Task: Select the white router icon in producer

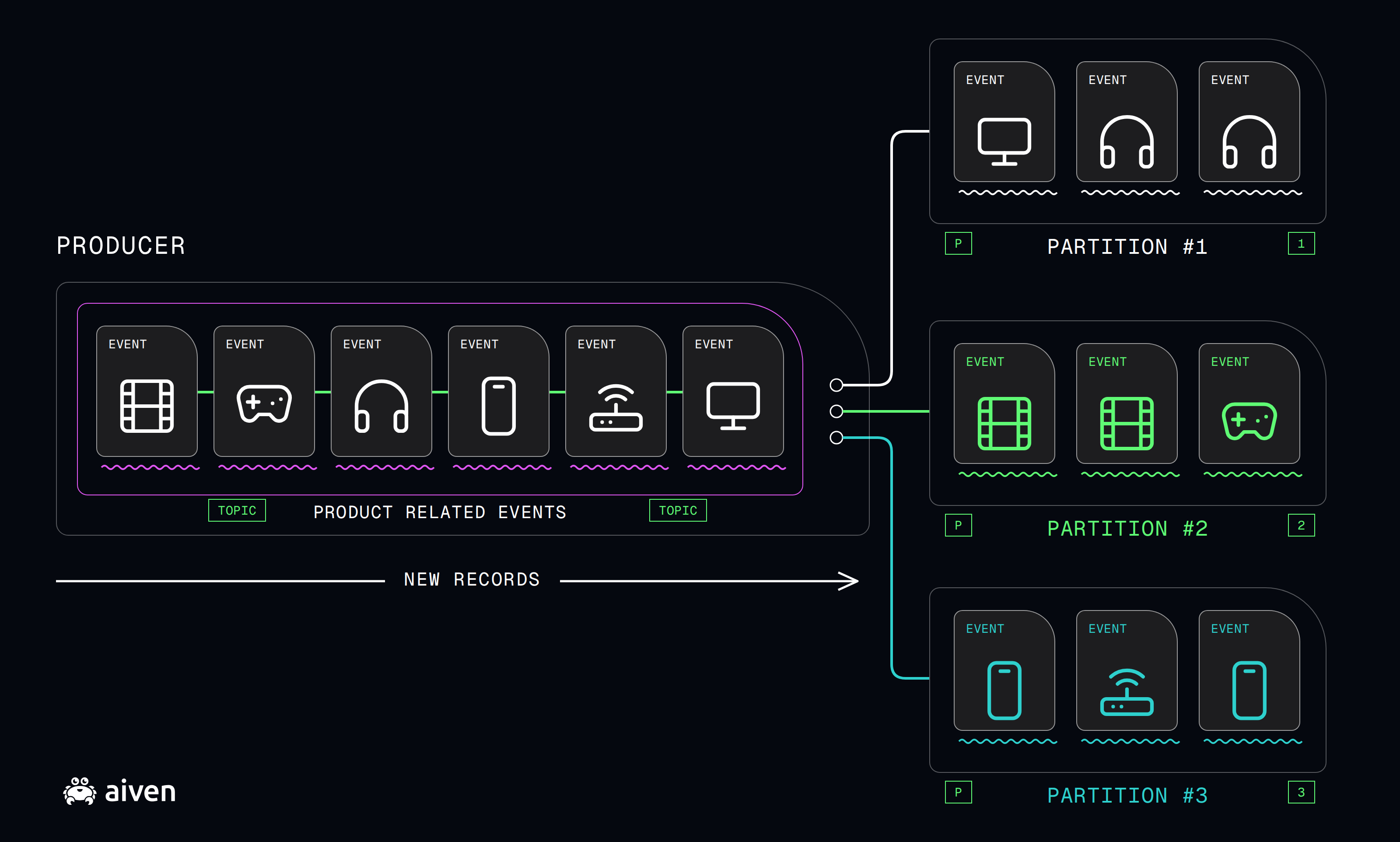Action: click(616, 407)
